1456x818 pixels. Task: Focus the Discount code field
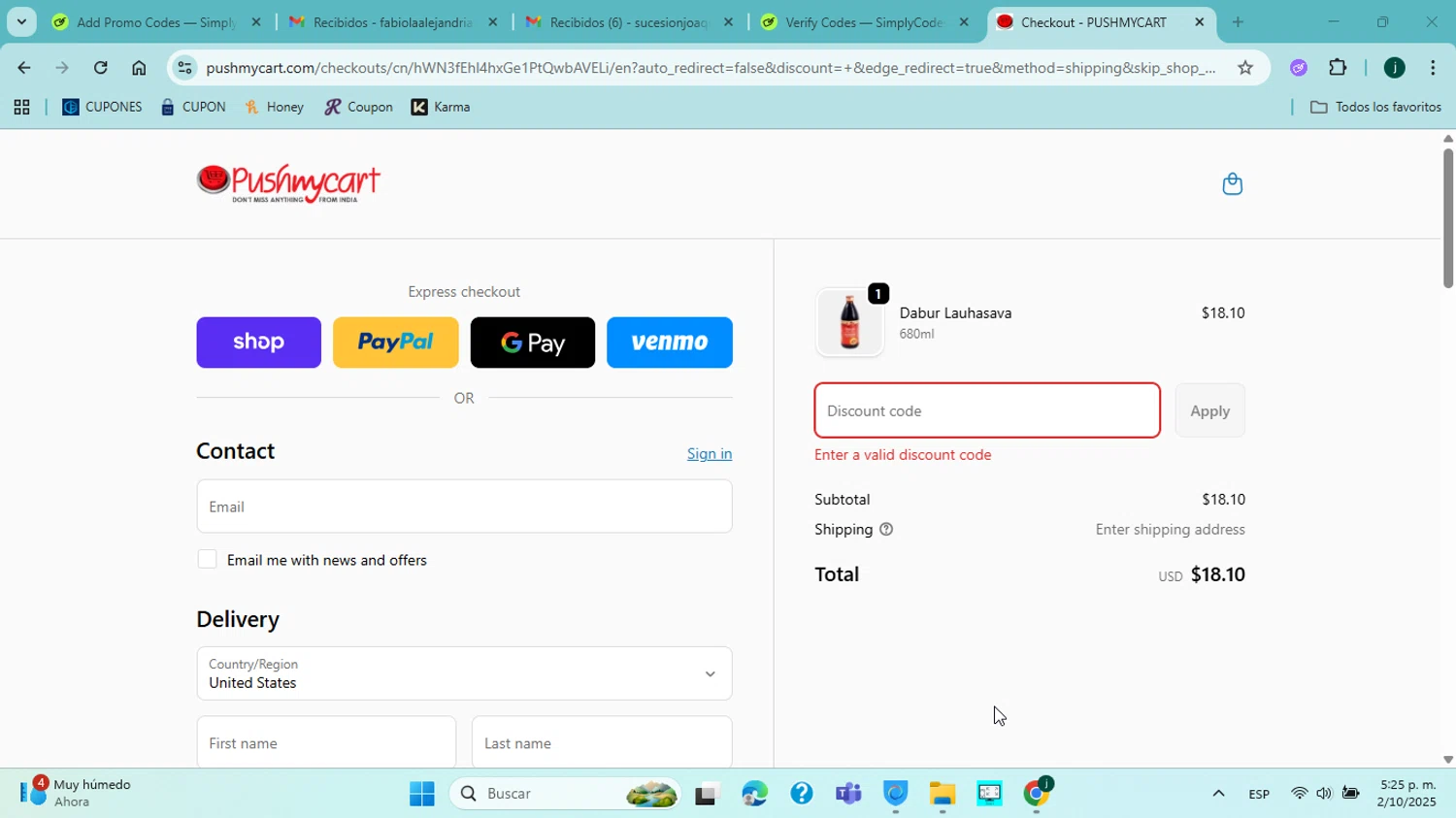click(x=987, y=410)
